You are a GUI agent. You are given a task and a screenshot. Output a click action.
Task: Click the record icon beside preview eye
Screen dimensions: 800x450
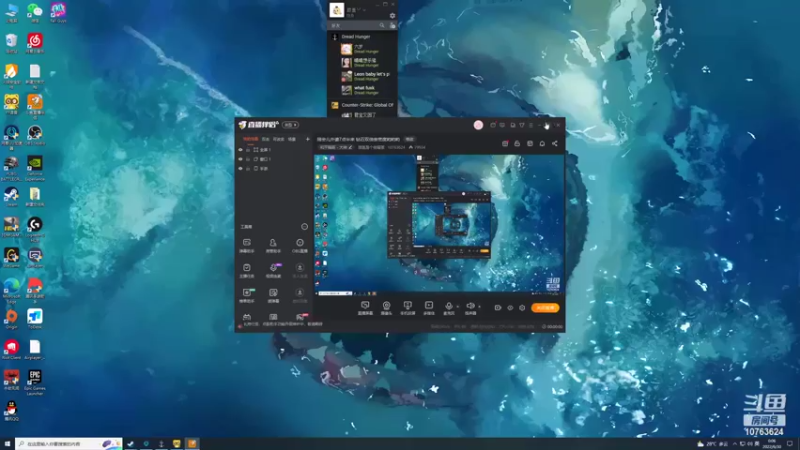click(498, 308)
